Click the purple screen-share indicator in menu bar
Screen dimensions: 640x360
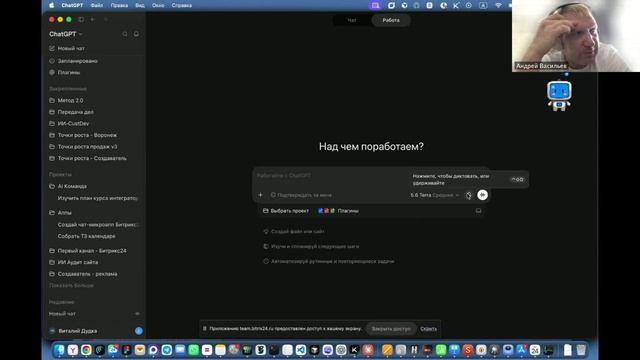point(376,5)
